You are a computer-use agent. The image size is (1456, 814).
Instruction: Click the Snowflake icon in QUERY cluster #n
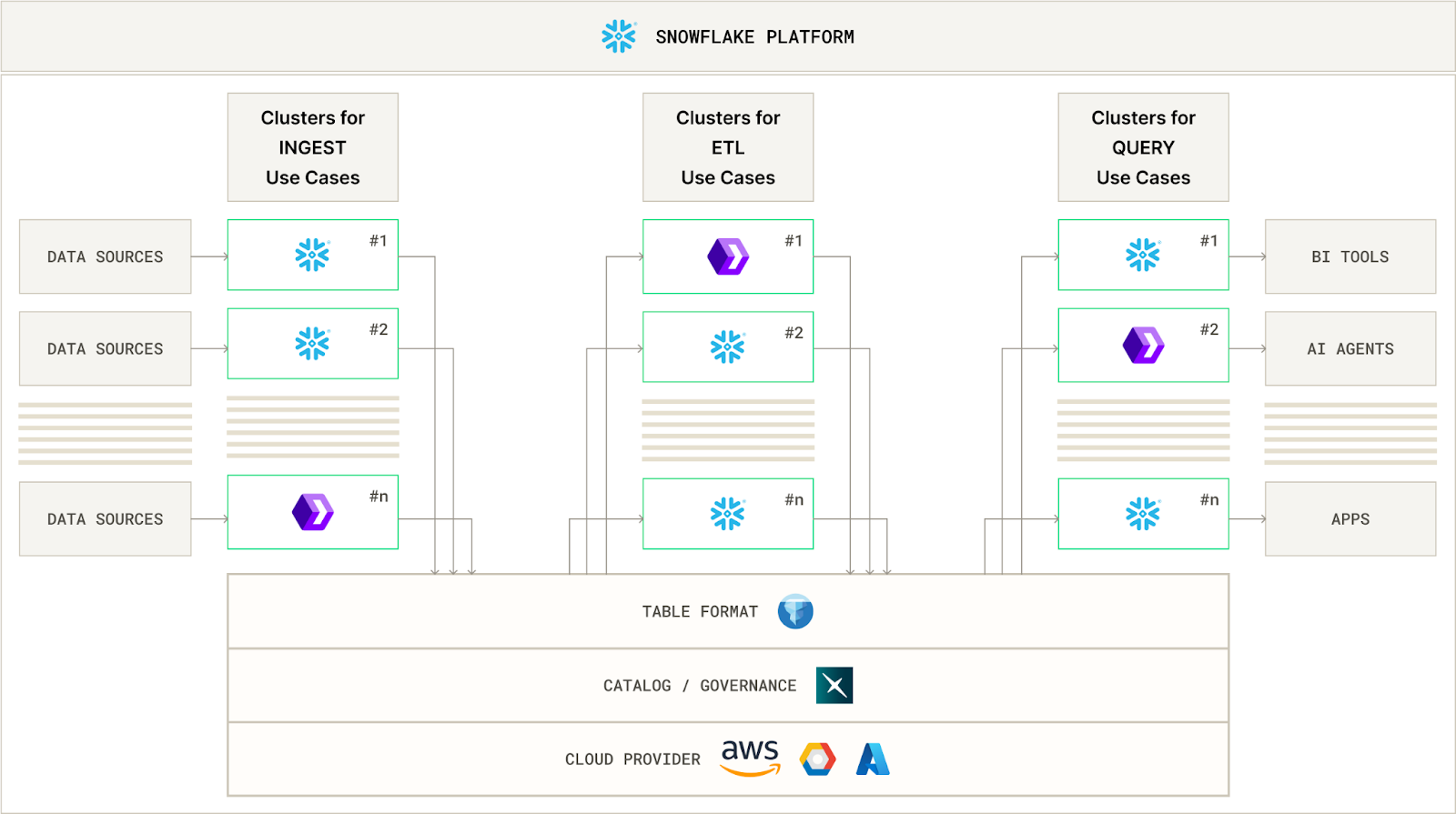1143,514
